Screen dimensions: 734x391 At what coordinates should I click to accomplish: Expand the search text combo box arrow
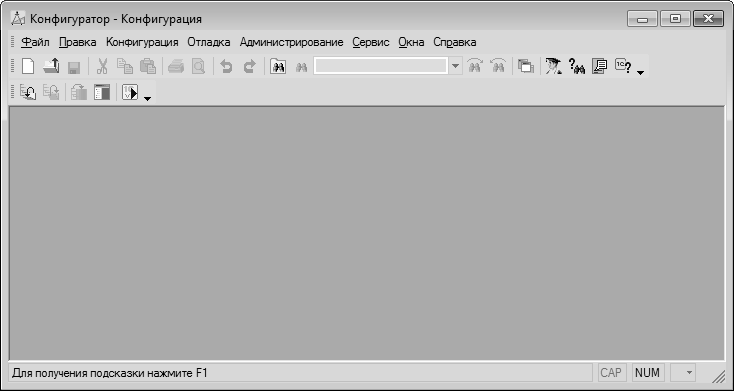(455, 66)
